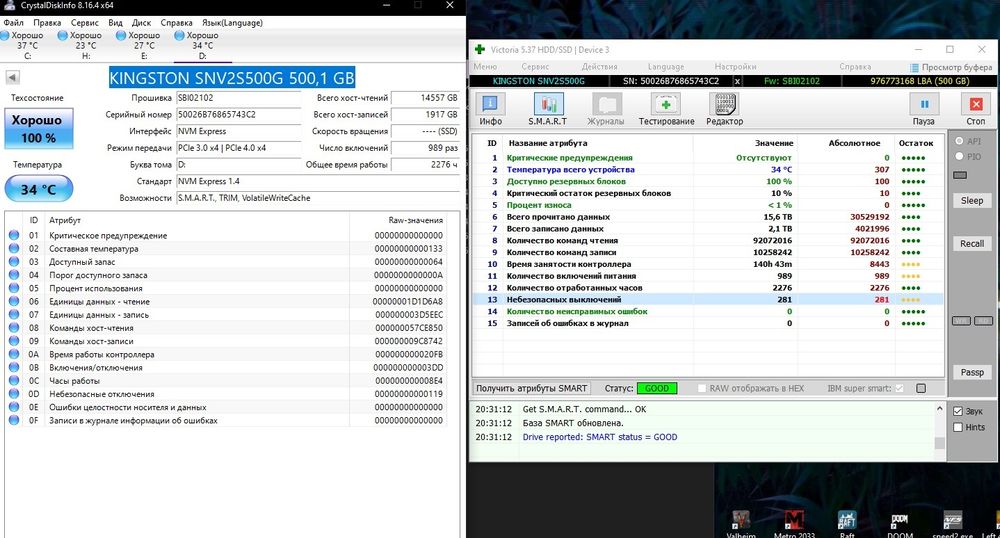
Task: Click the Victoria green cross title icon
Action: (480, 49)
